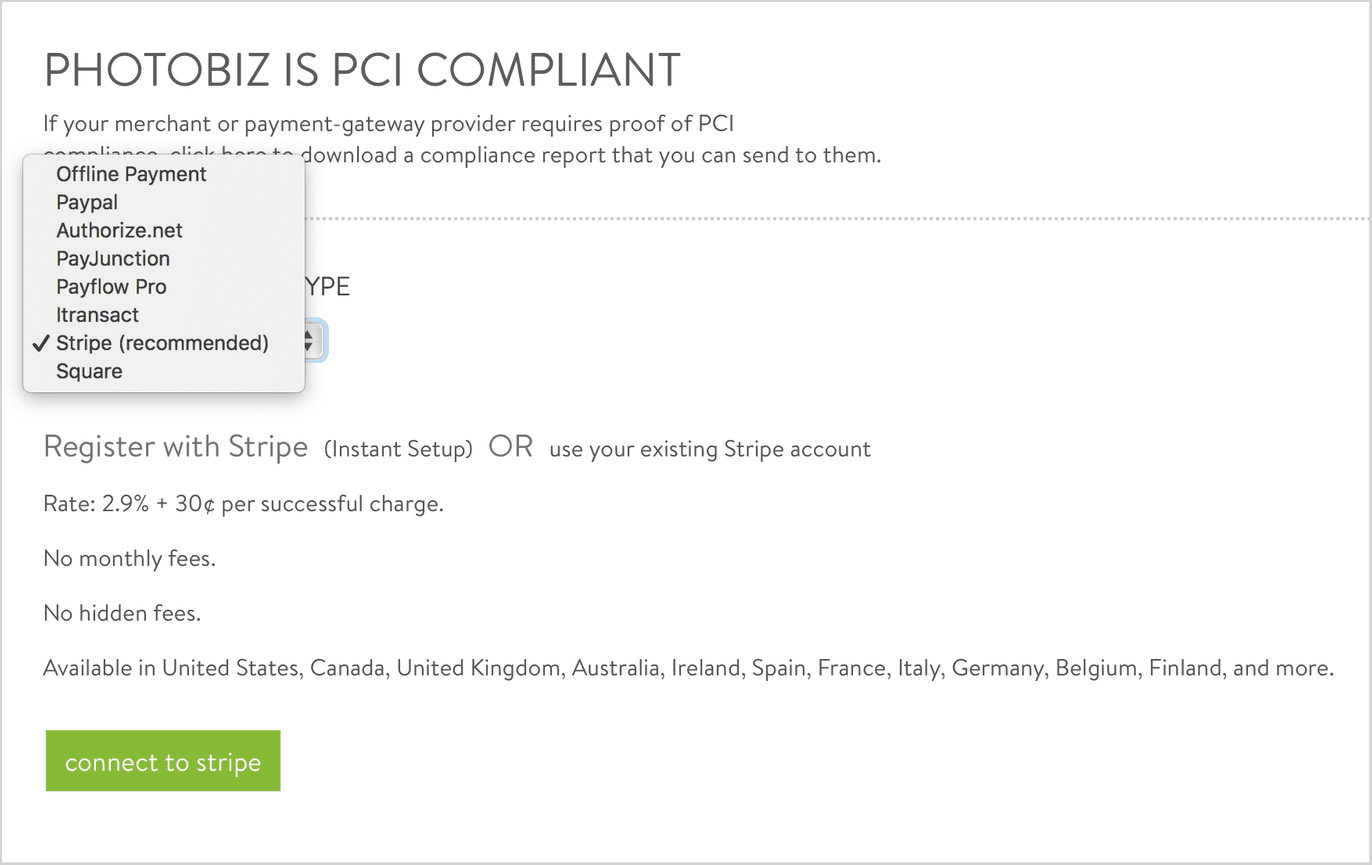Open the Register with Stripe link
This screenshot has width=1372, height=865.
pyautogui.click(x=175, y=447)
